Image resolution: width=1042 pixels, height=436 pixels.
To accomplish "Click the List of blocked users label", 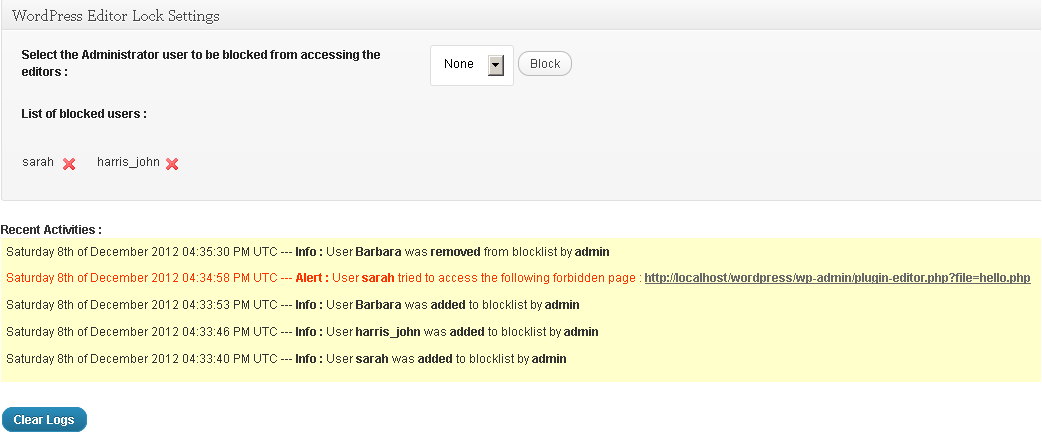I will coord(84,114).
